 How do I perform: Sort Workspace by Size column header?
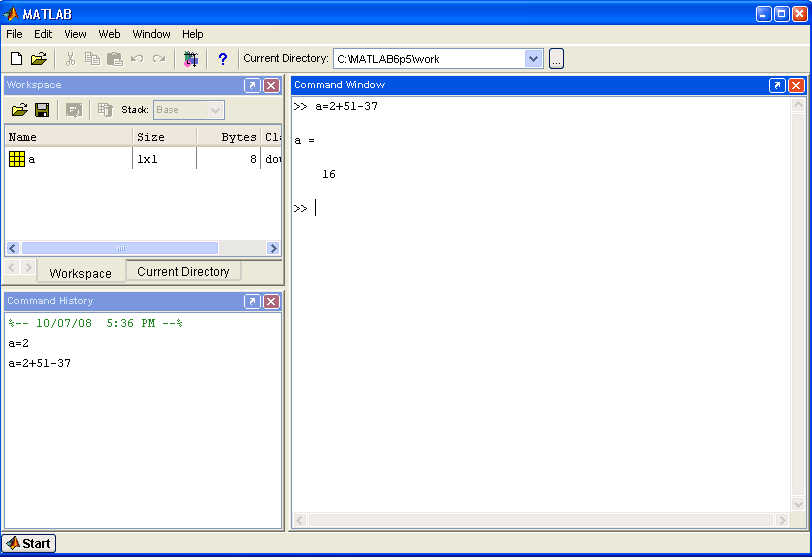point(165,137)
